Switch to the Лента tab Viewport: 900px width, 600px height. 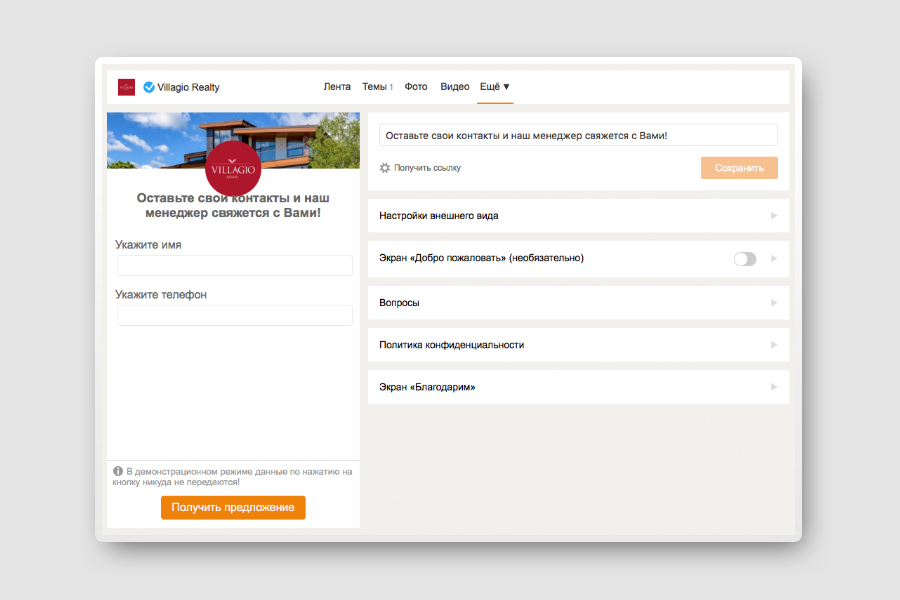(x=337, y=87)
